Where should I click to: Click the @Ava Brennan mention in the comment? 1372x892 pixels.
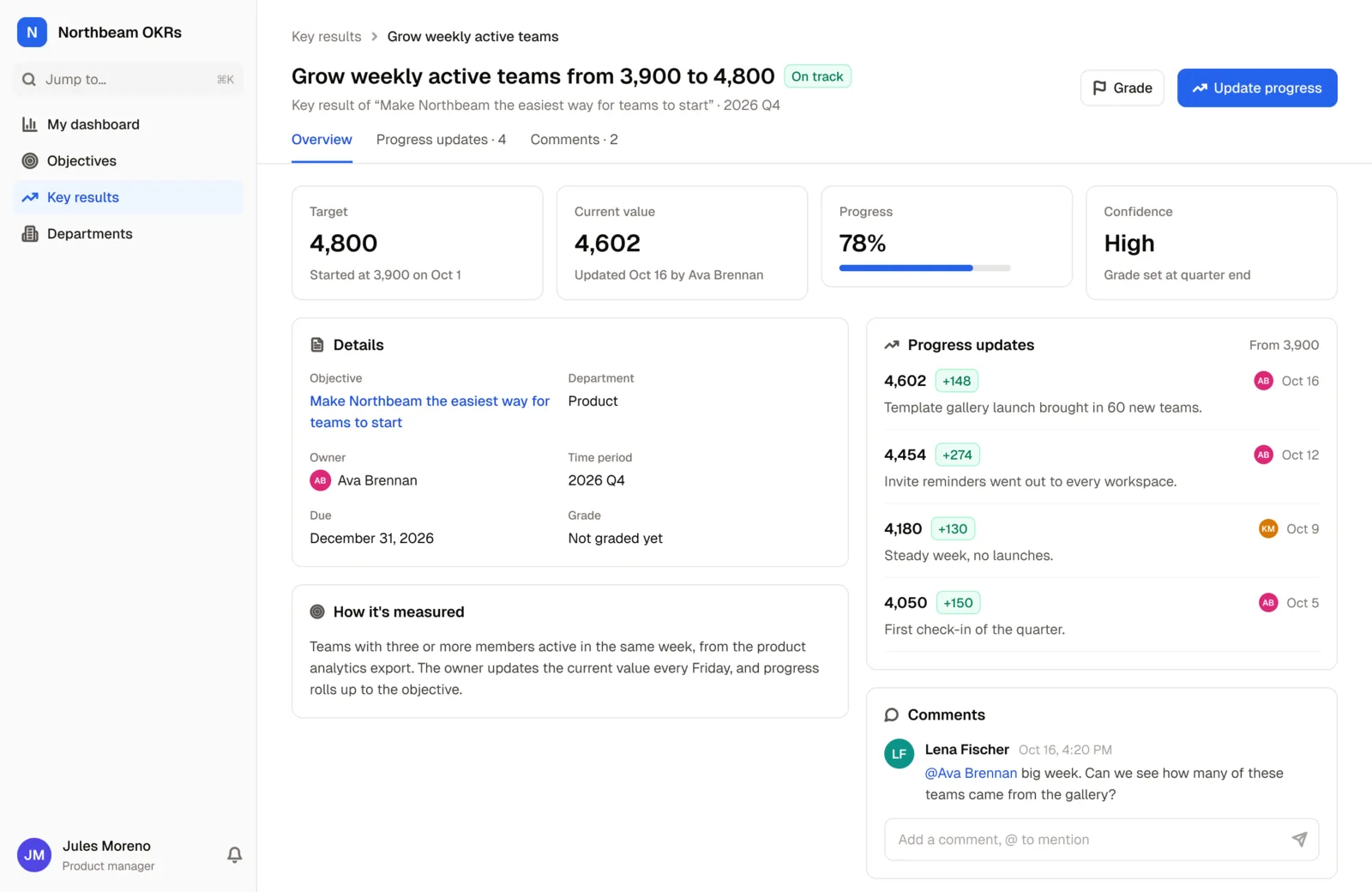[x=971, y=774]
